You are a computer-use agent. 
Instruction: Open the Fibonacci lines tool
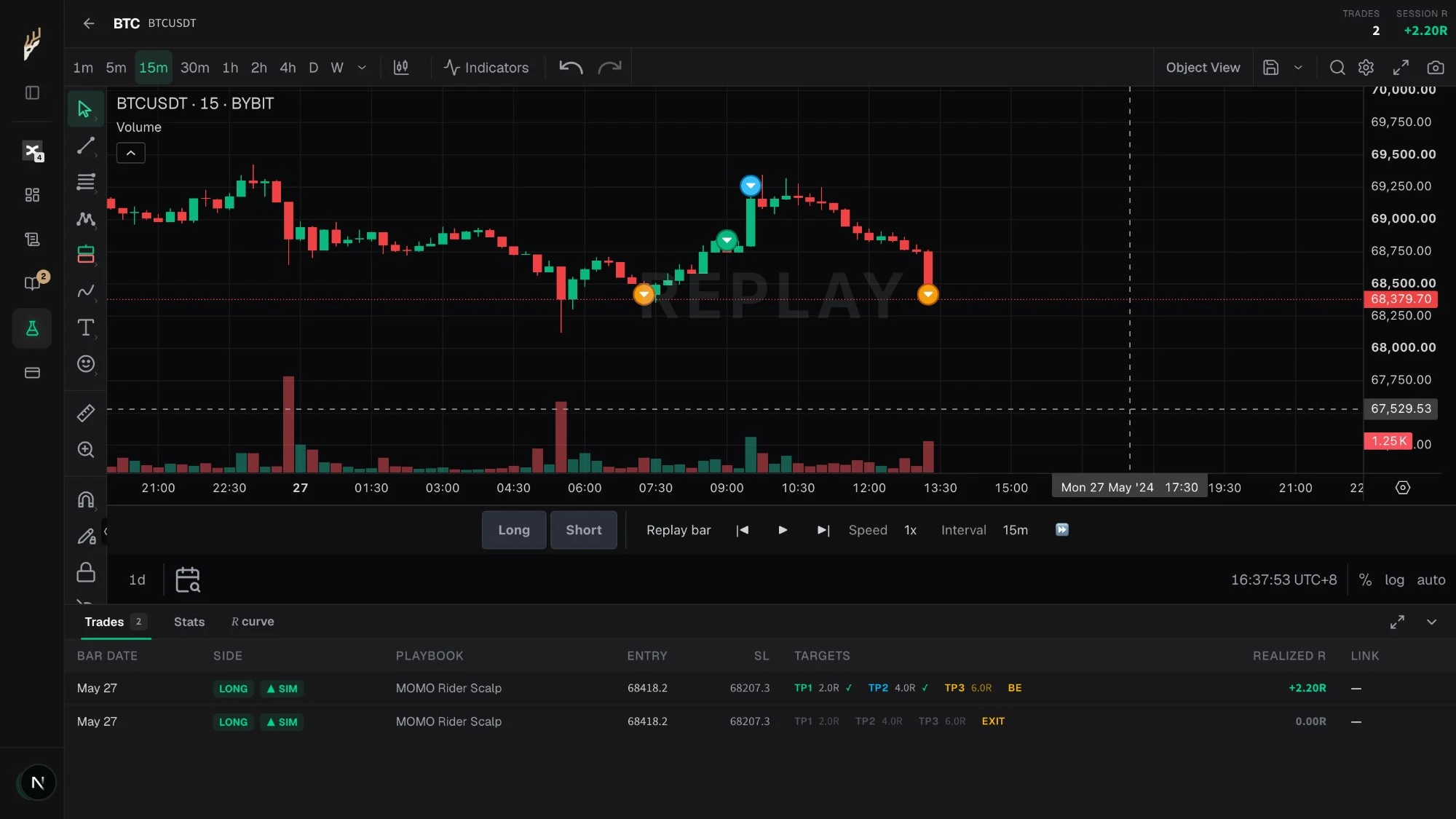[x=85, y=182]
